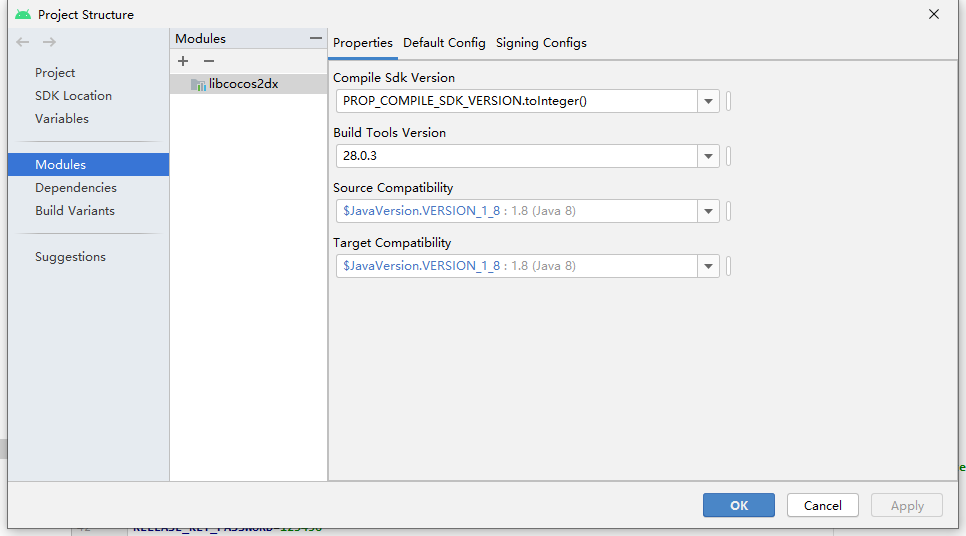This screenshot has height=536, width=966.
Task: Click the add module plus icon
Action: point(183,62)
